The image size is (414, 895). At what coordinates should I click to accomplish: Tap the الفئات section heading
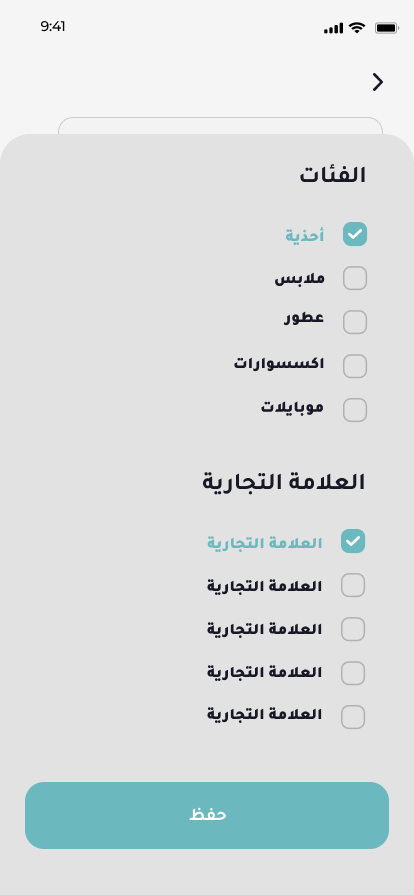(x=332, y=175)
